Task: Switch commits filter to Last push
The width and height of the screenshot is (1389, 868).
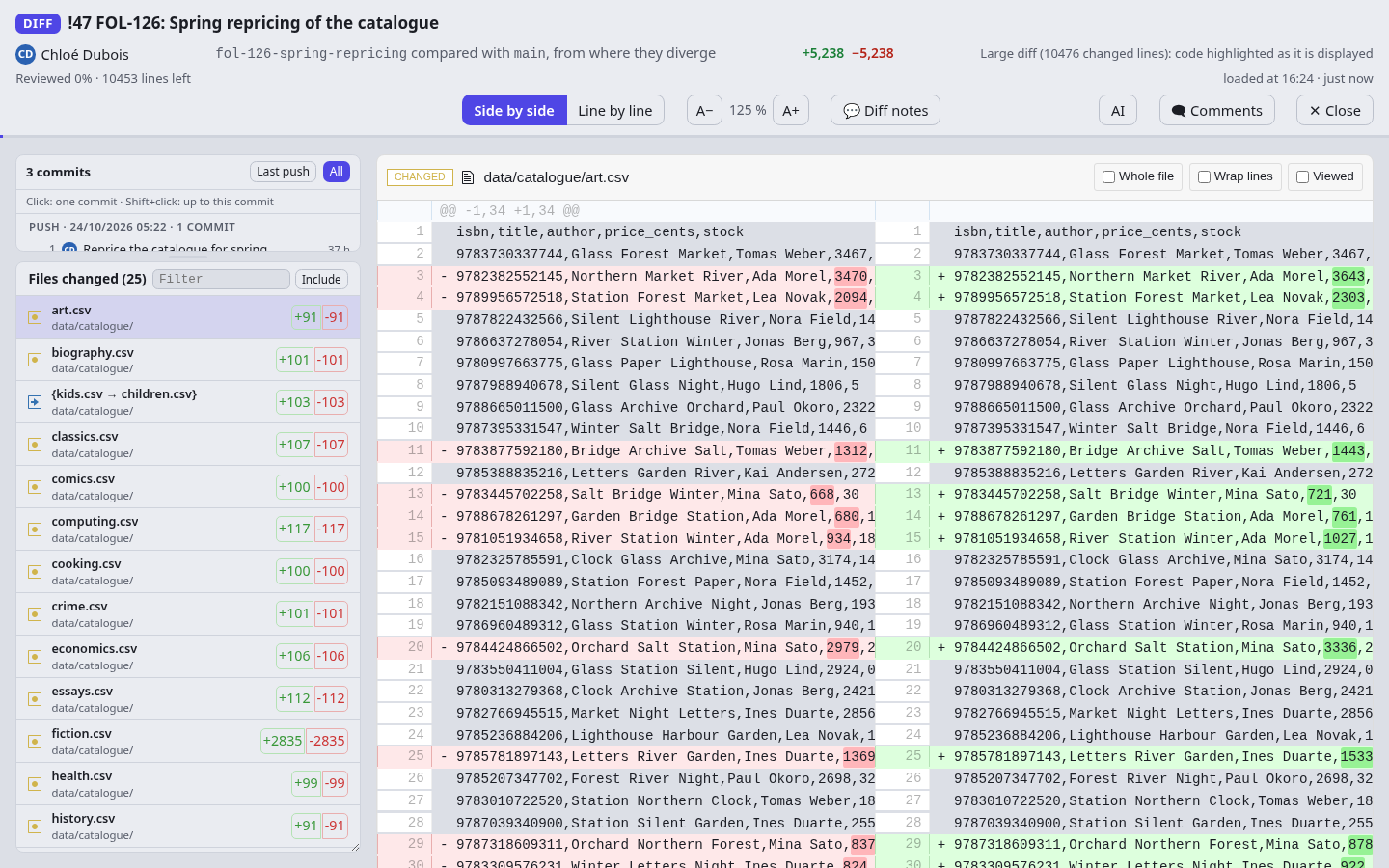Action: point(284,172)
